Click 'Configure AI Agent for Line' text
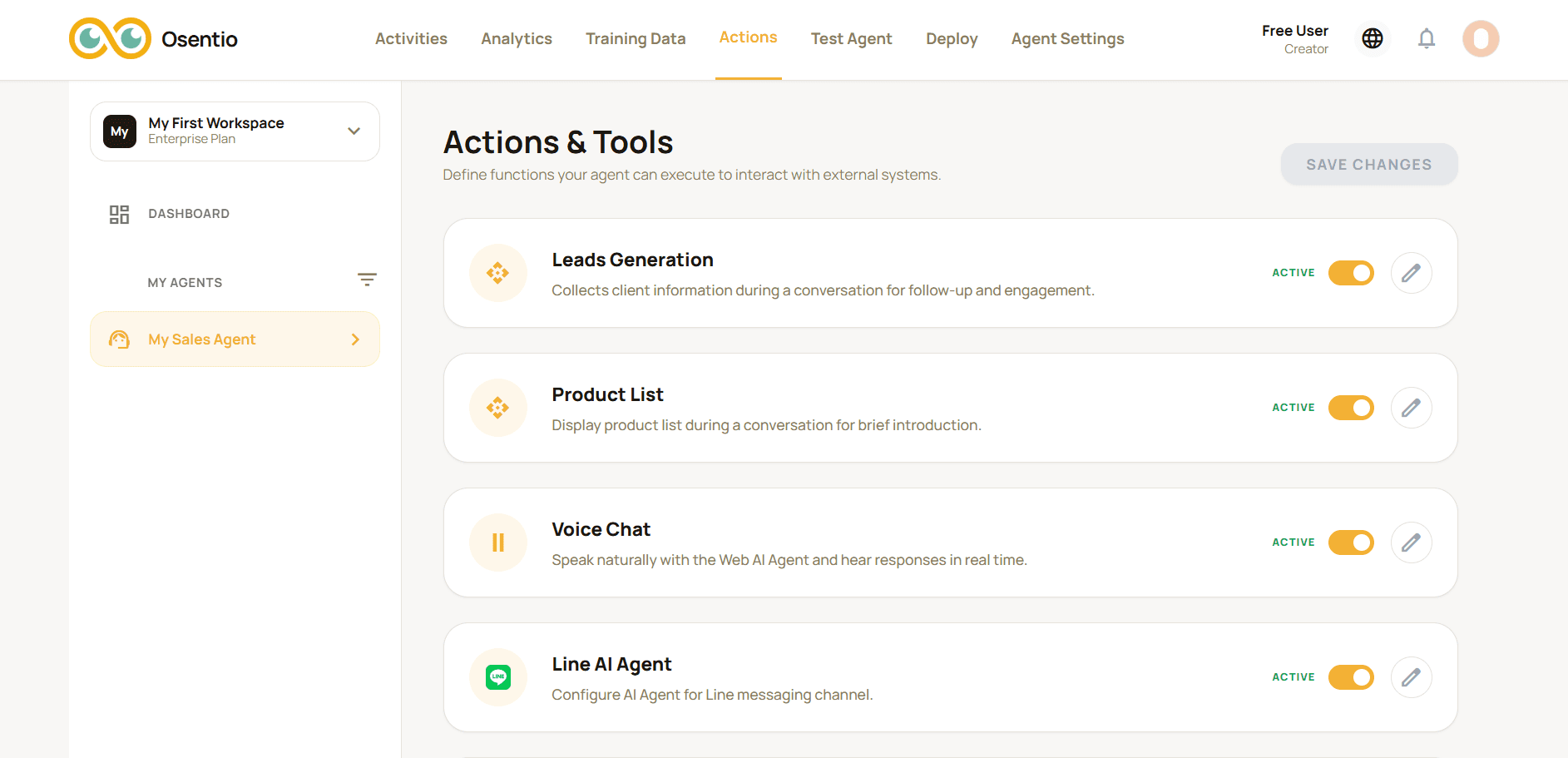This screenshot has height=758, width=1568. [x=713, y=695]
